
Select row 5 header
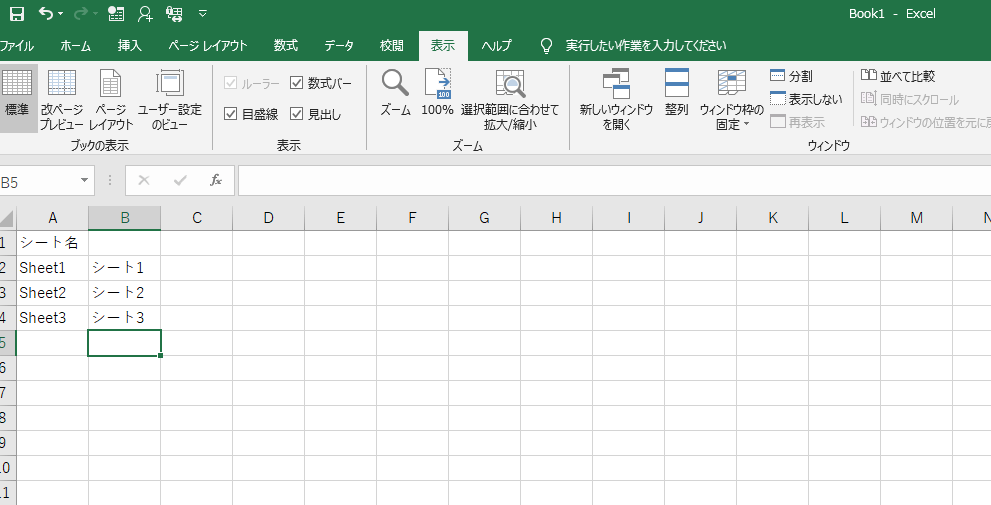point(7,343)
